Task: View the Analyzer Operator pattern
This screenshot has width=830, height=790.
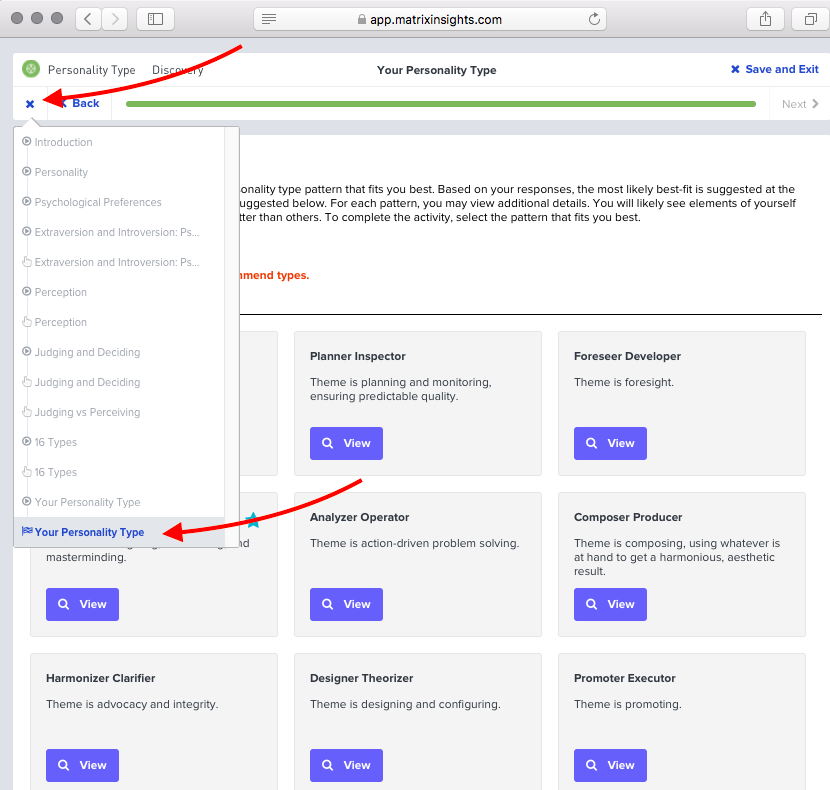Action: click(x=346, y=604)
